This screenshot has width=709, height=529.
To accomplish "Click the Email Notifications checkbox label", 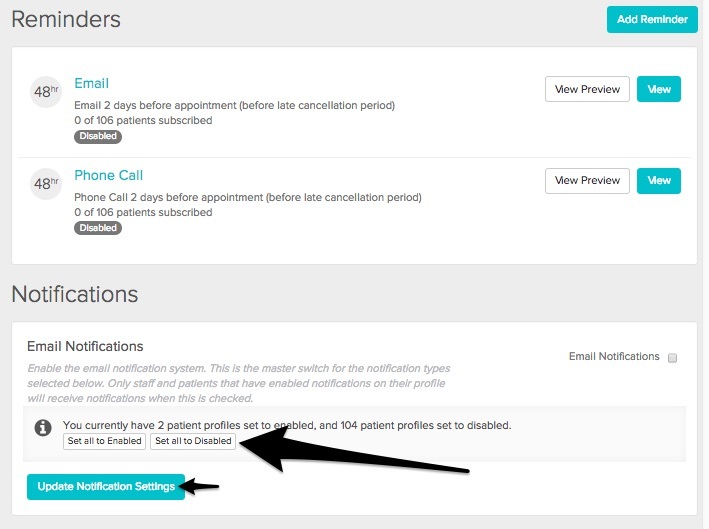I will [x=614, y=356].
